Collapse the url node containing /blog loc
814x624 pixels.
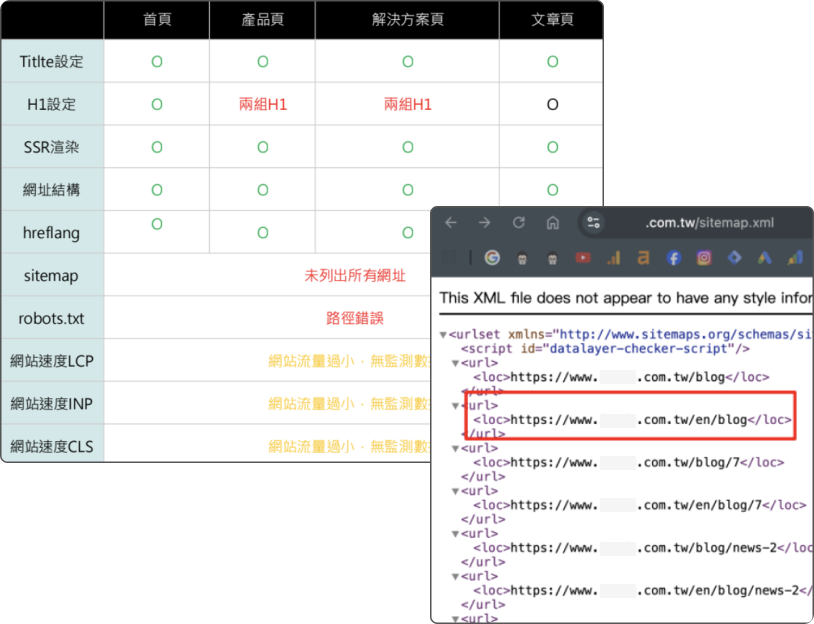[x=455, y=363]
